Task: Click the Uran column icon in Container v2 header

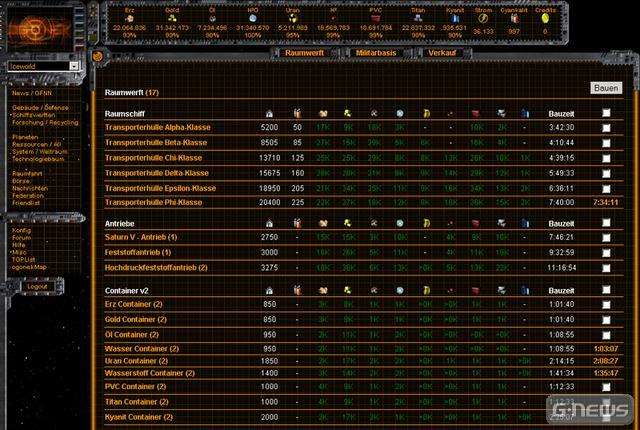Action: [x=426, y=290]
